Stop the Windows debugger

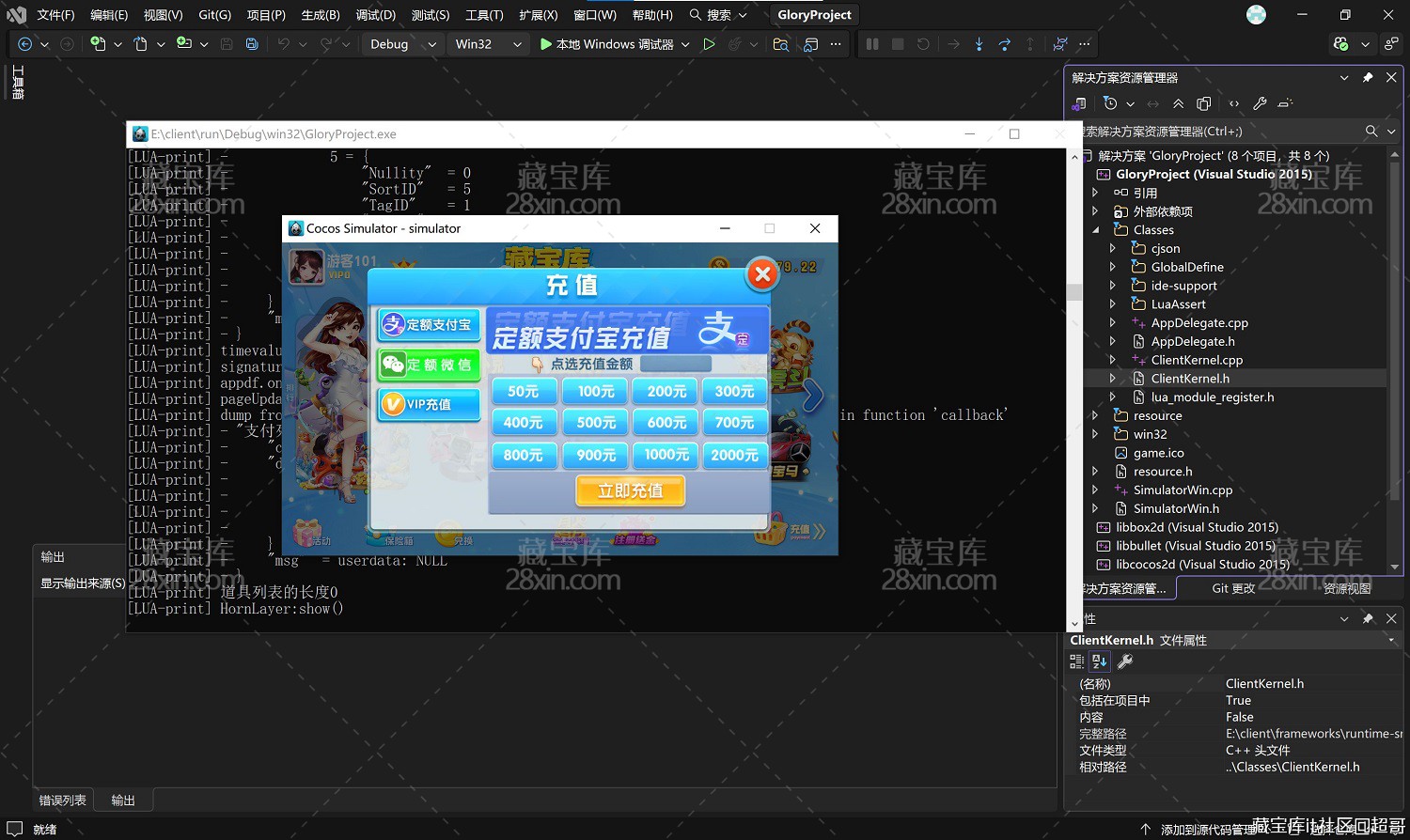pyautogui.click(x=896, y=43)
